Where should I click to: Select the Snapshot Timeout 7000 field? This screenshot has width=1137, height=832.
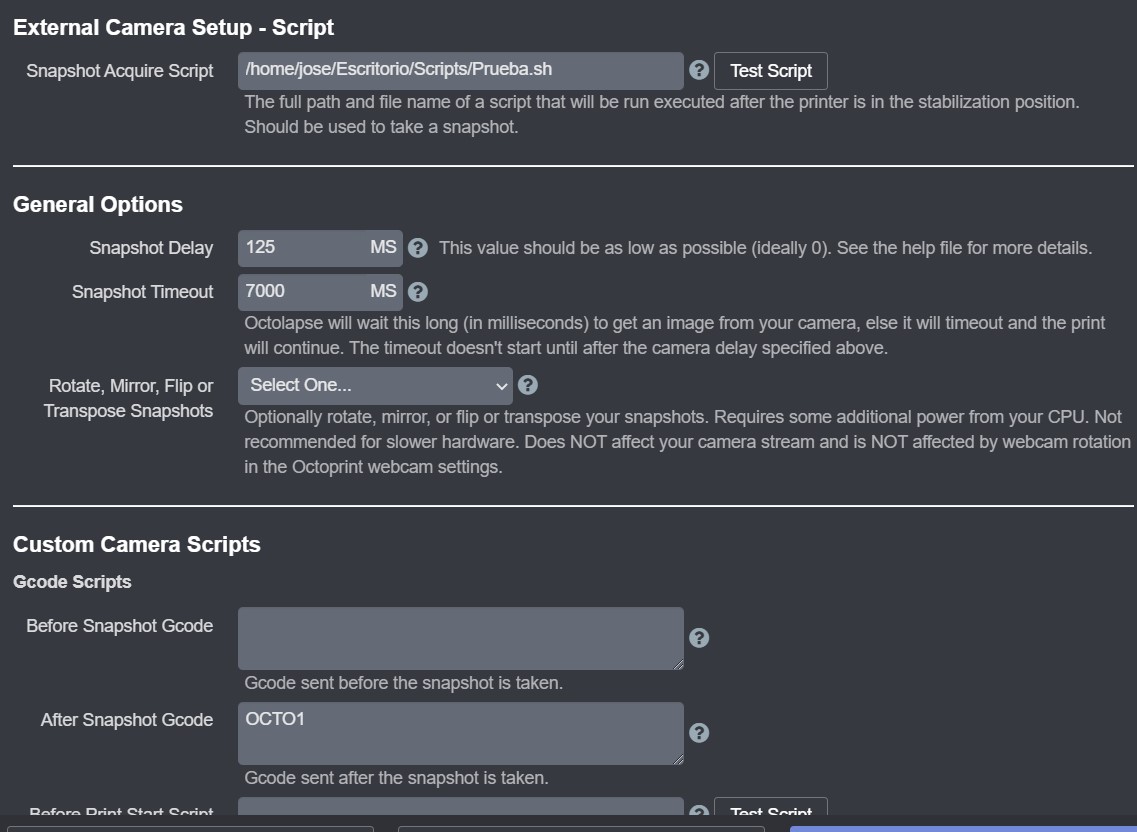[310, 291]
